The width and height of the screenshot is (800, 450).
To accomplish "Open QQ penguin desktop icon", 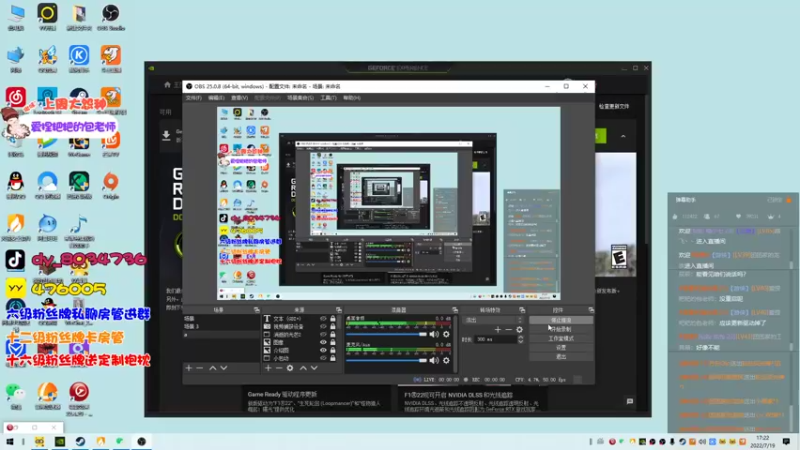I will [x=16, y=185].
